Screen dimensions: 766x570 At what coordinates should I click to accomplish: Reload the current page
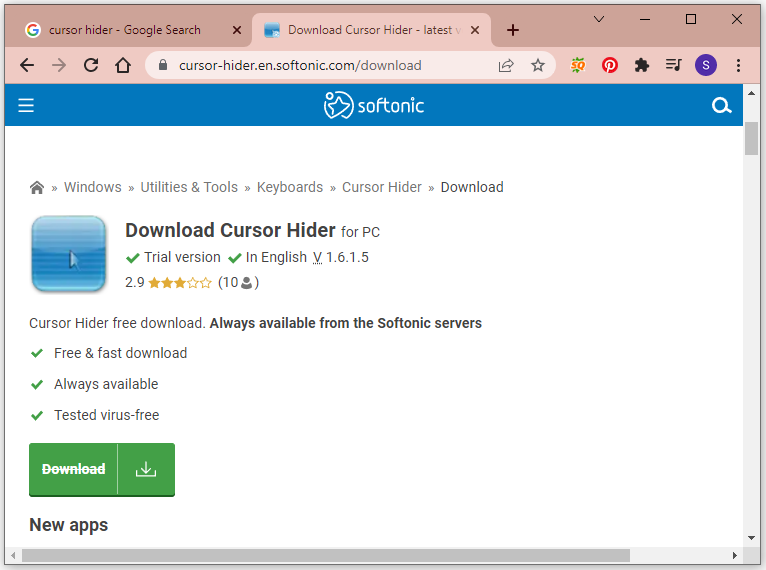pyautogui.click(x=91, y=65)
